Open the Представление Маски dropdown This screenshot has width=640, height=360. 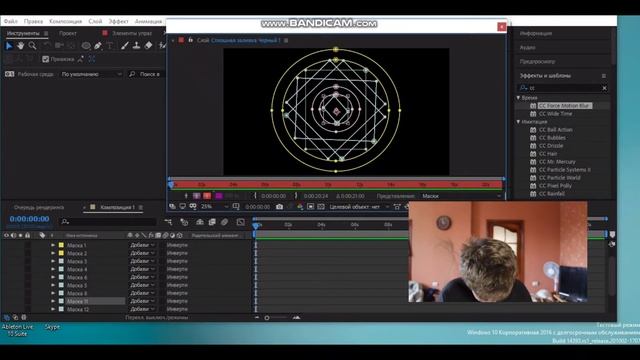[x=461, y=196]
